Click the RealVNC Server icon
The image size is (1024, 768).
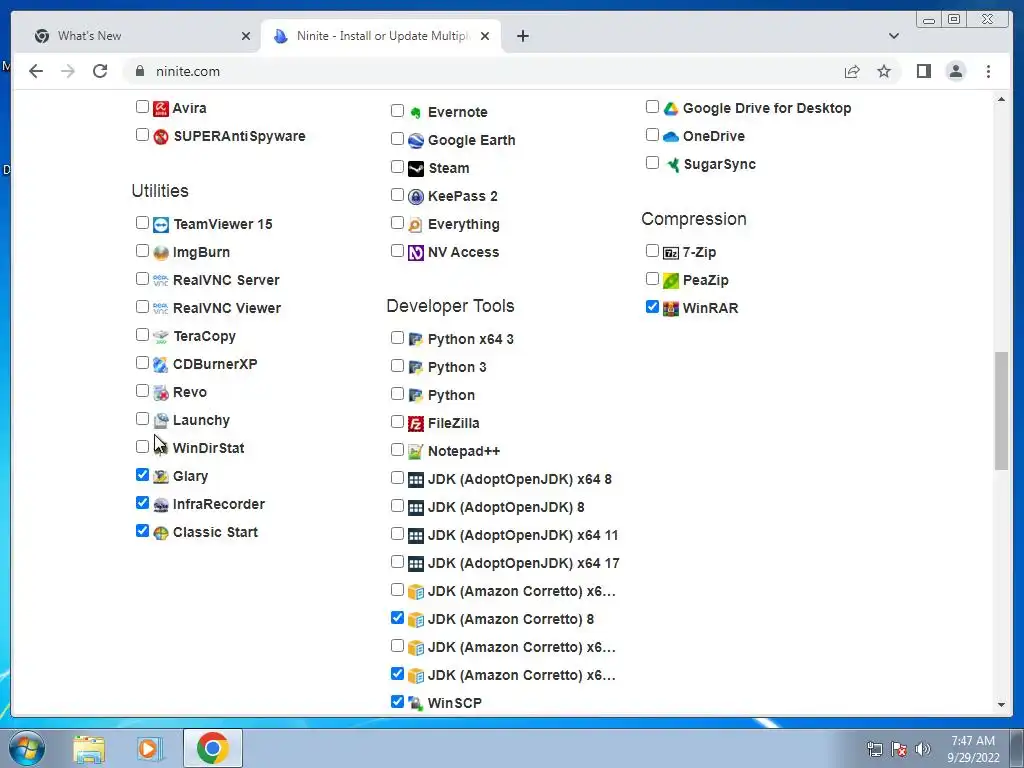pyautogui.click(x=161, y=281)
